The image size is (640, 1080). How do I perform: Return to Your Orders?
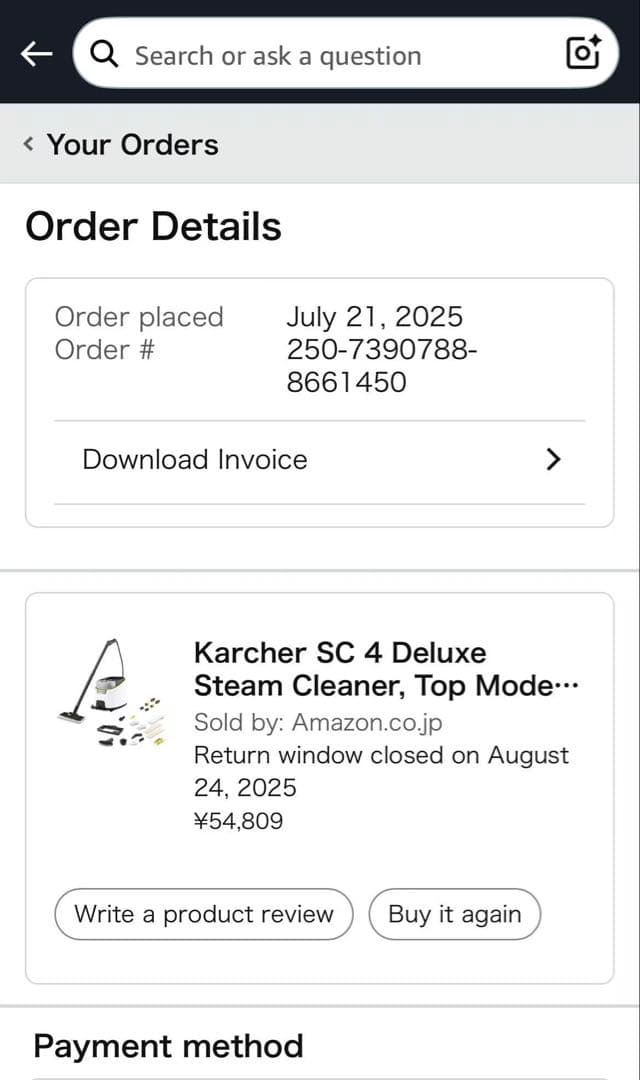pyautogui.click(x=131, y=143)
